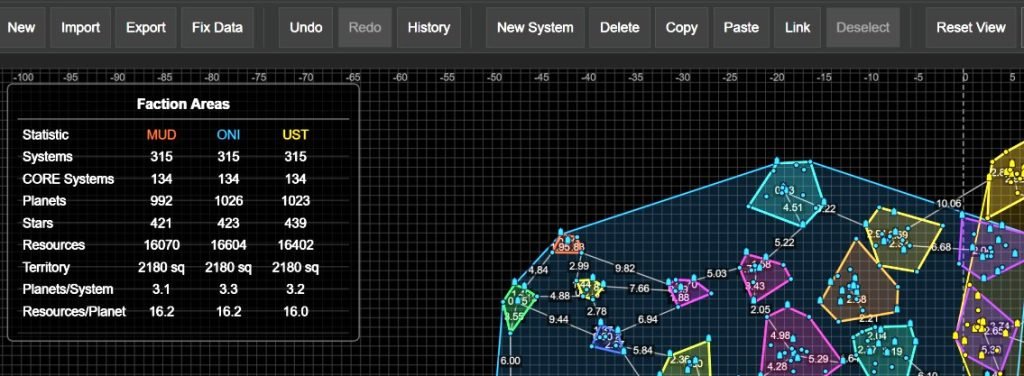Screen dimensions: 1024x376
Task: Activate the Link tool
Action: [x=797, y=27]
